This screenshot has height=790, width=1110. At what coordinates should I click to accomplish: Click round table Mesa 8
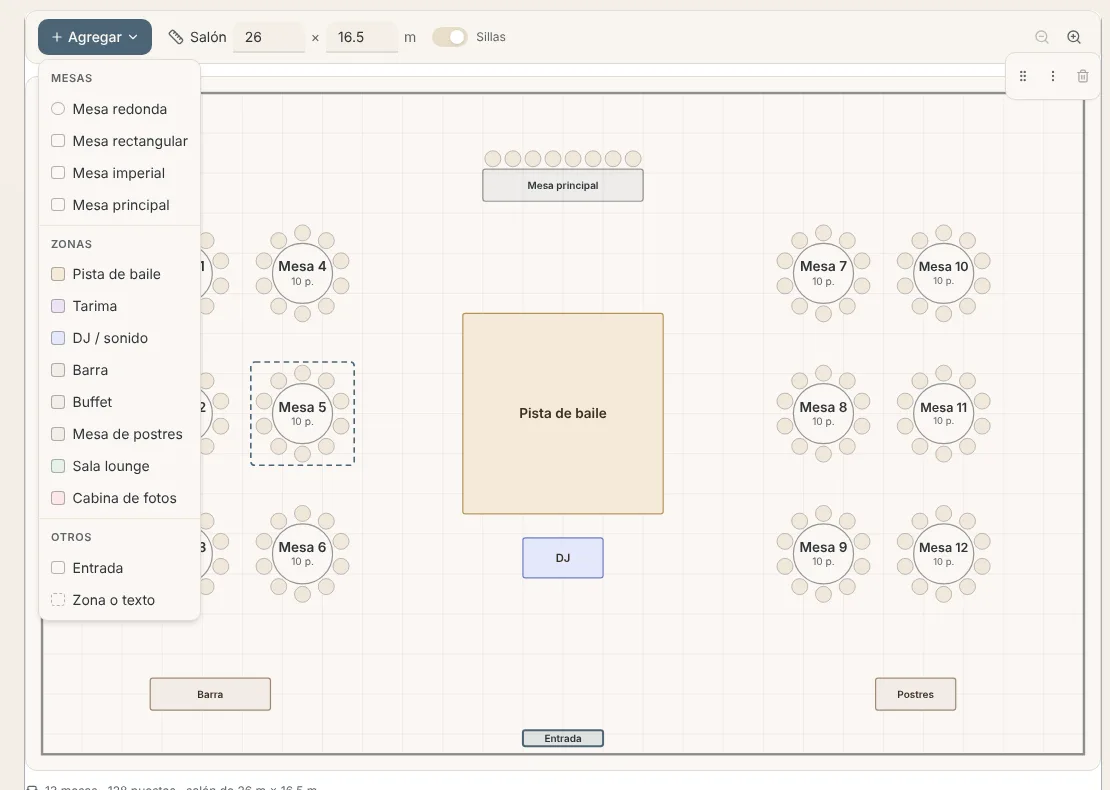point(823,413)
